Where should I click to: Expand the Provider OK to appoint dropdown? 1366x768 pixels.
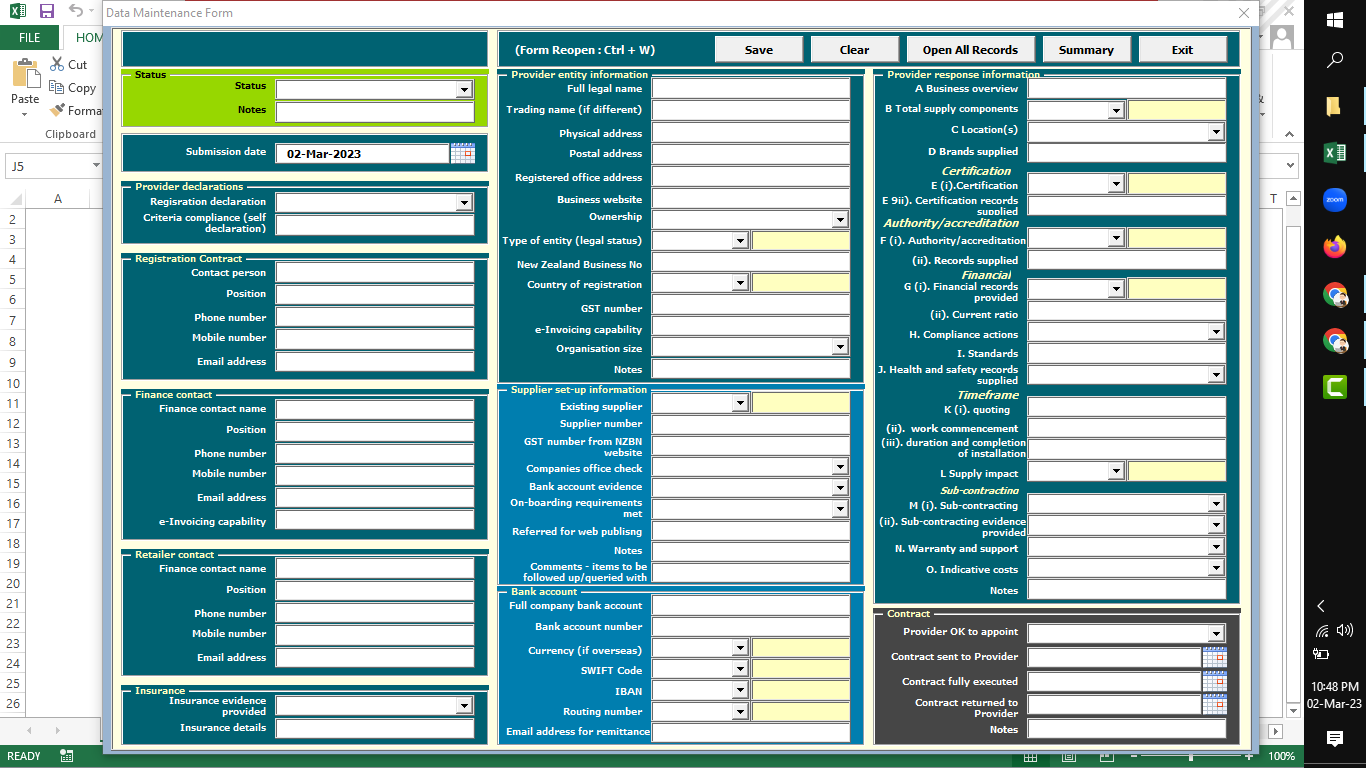click(1216, 634)
